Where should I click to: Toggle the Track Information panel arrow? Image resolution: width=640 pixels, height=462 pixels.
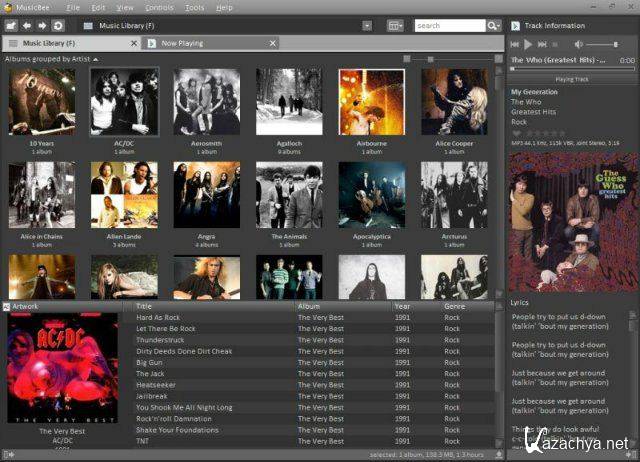click(515, 25)
